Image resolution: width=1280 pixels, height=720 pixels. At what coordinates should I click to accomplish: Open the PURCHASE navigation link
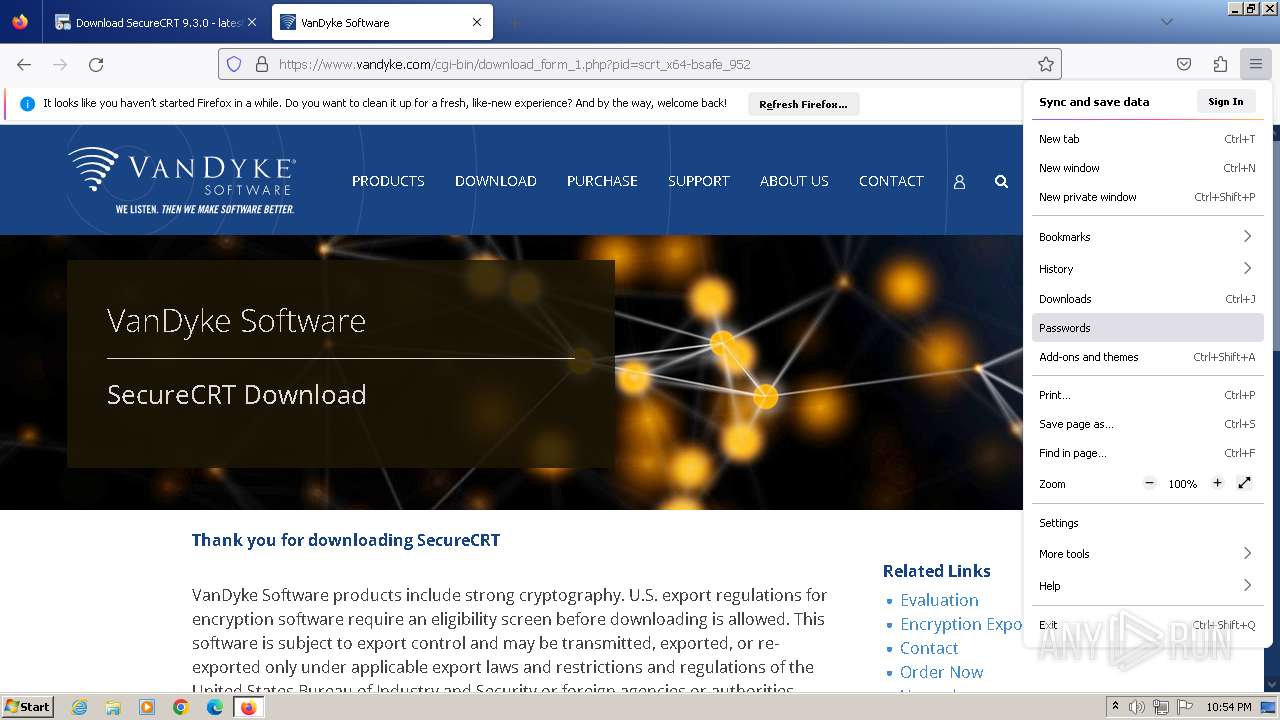click(602, 181)
